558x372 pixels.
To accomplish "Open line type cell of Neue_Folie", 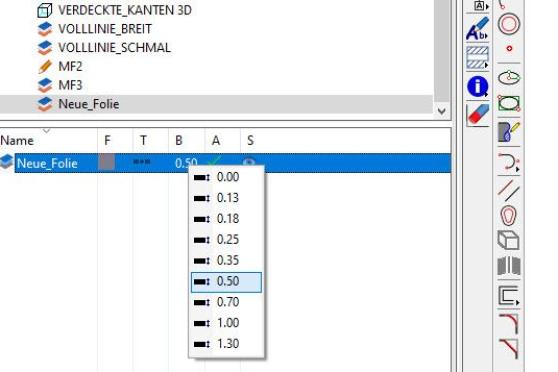I will tap(142, 162).
